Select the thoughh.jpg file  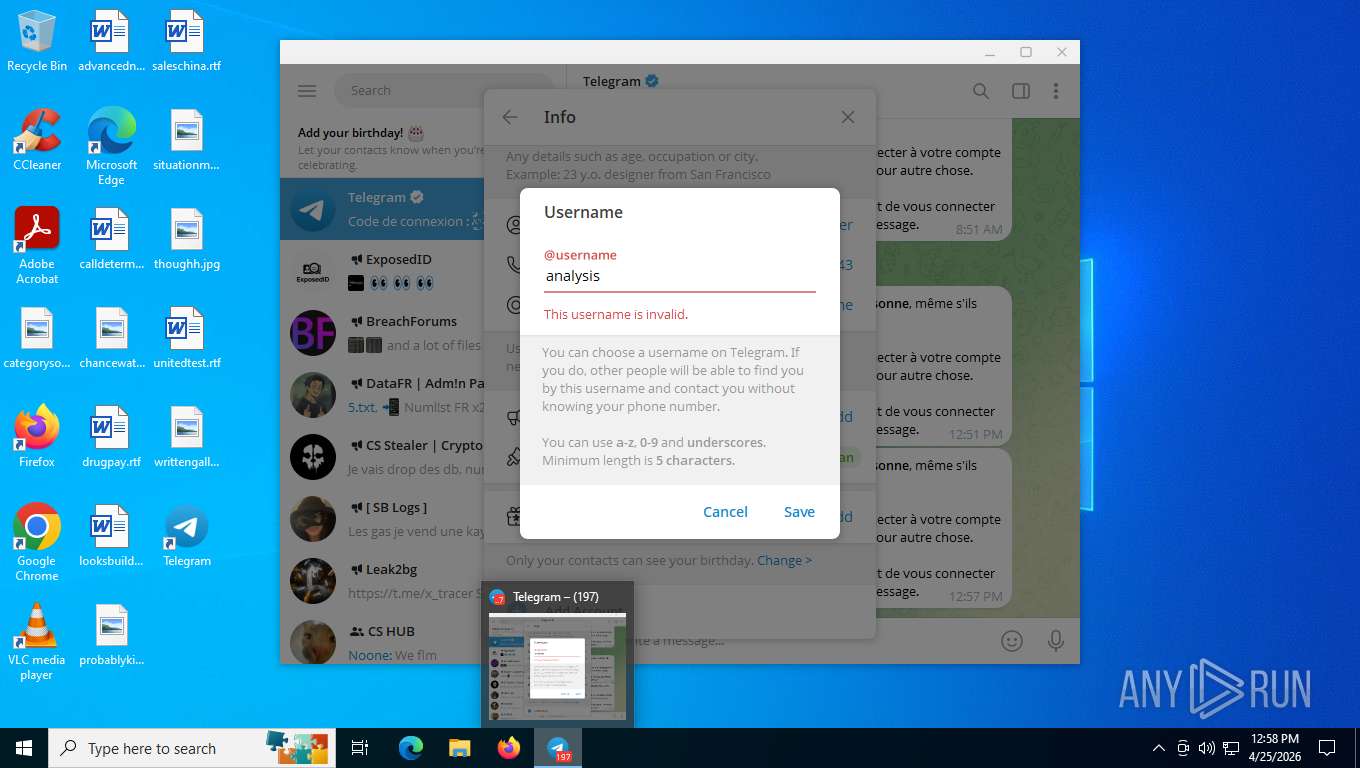click(187, 239)
